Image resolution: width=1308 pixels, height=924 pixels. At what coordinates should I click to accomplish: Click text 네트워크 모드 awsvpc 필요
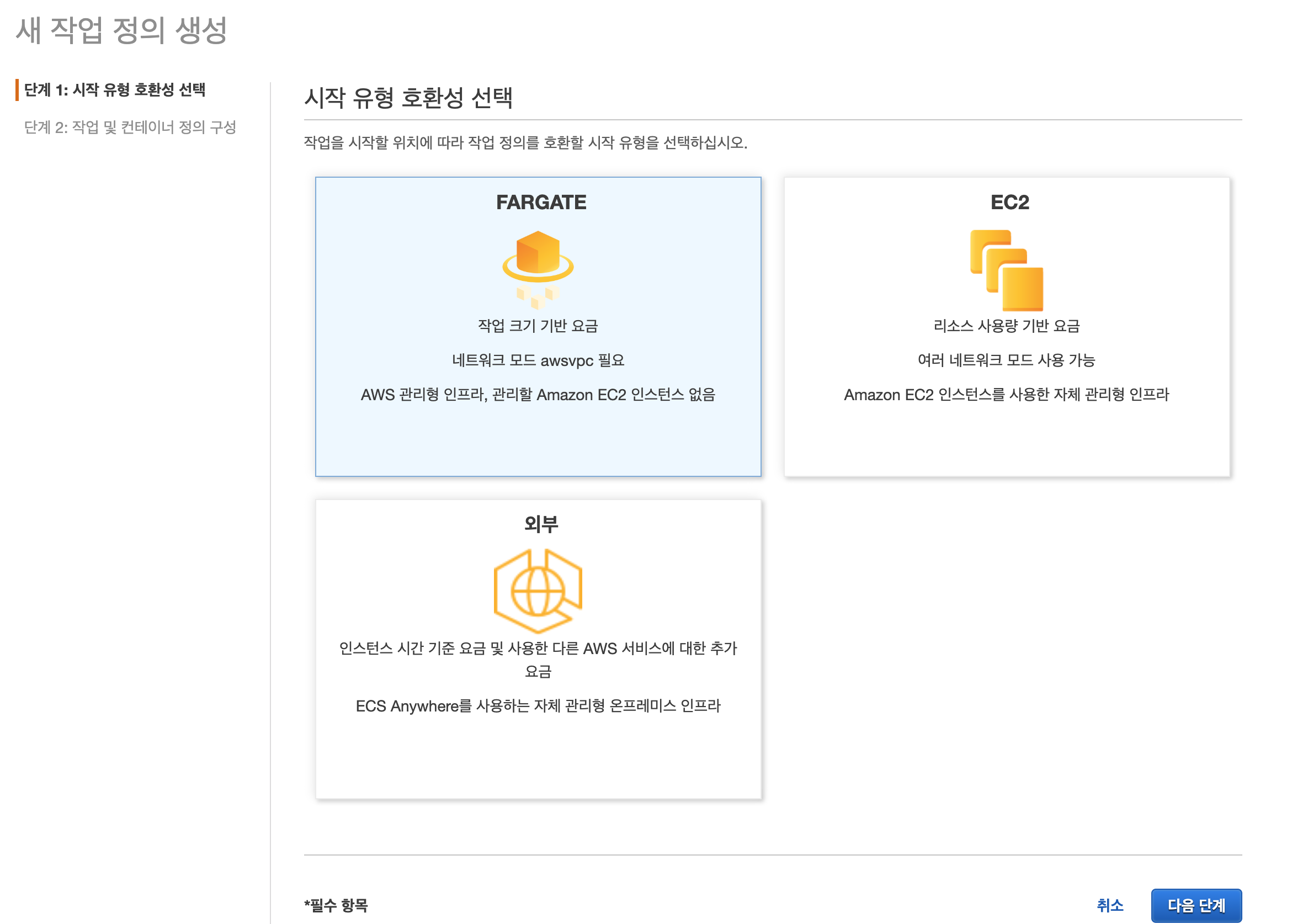(x=538, y=360)
